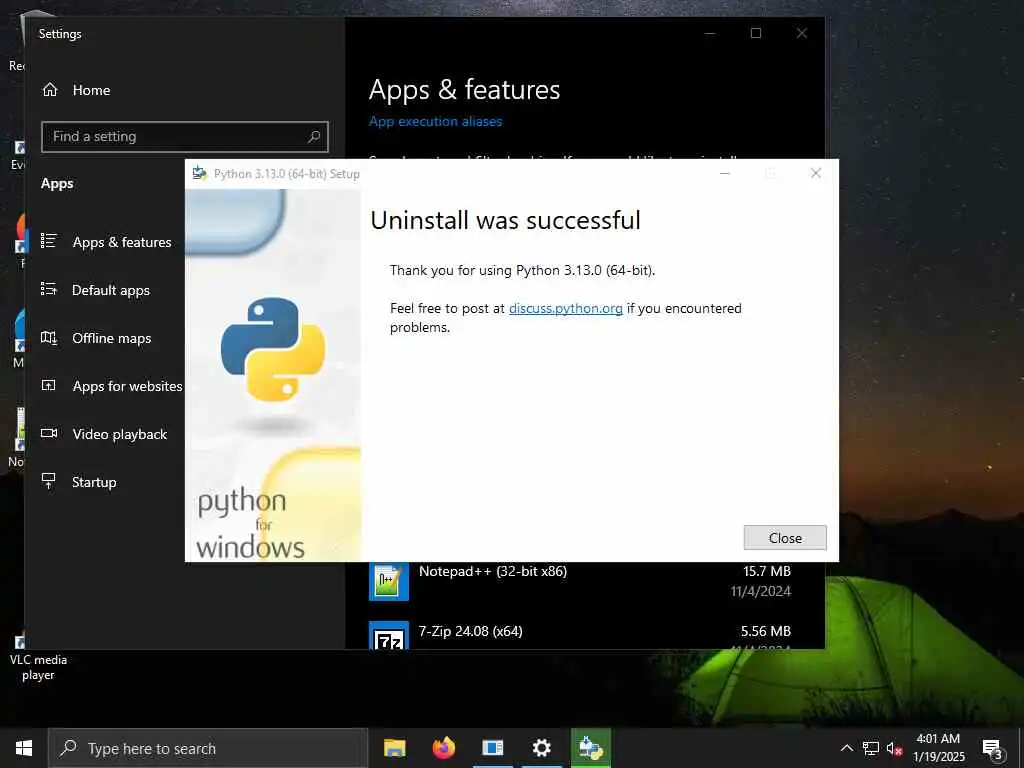Switch to the blue window app in the taskbar
This screenshot has height=768, width=1024.
pyautogui.click(x=492, y=748)
